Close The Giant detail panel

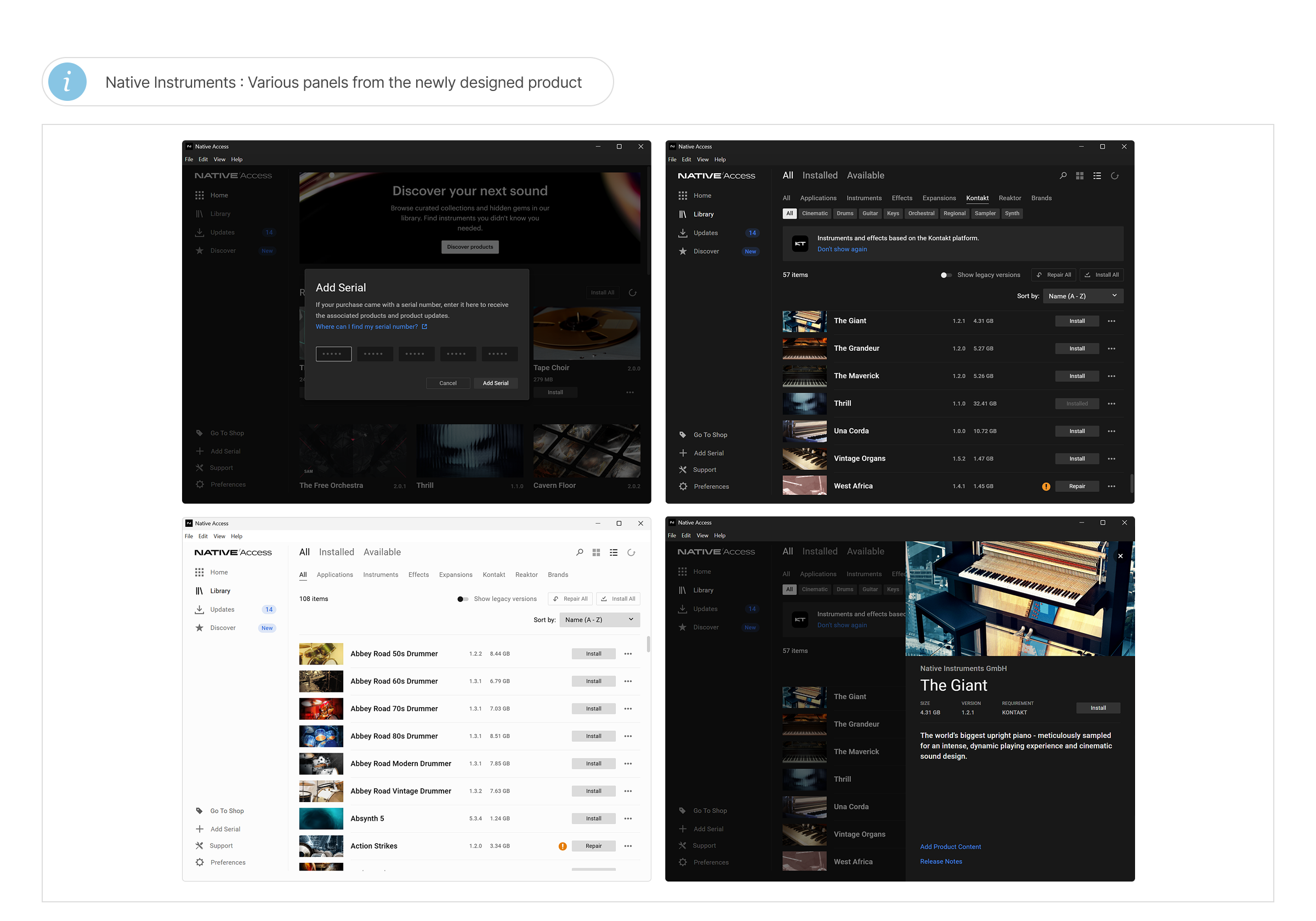[x=1121, y=556]
